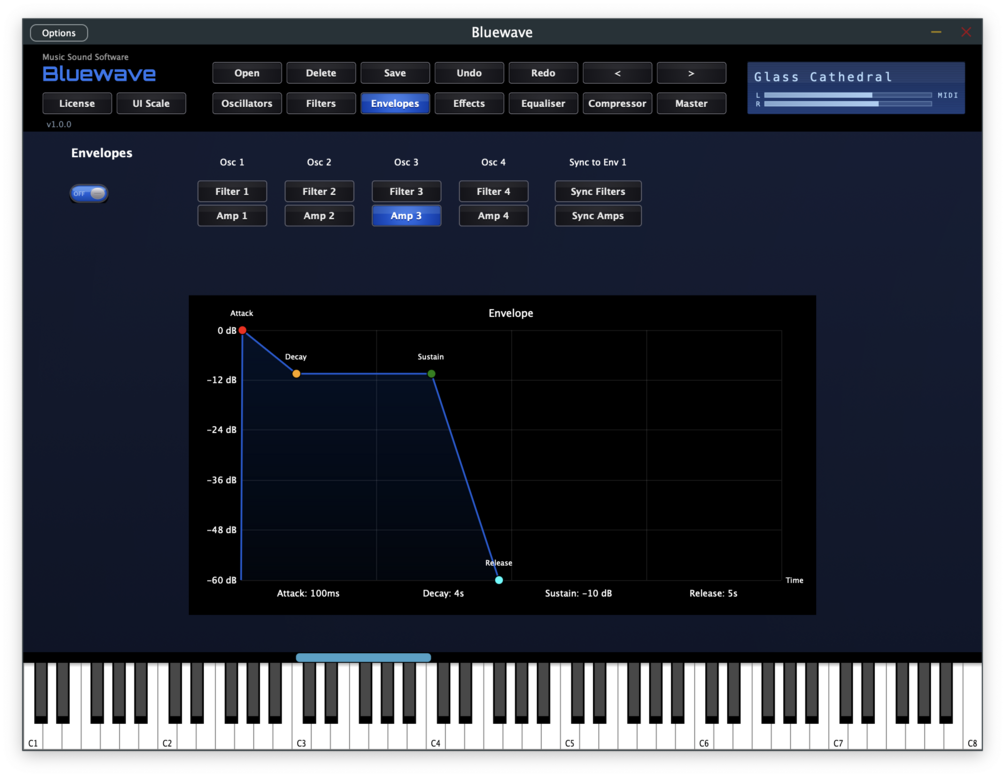Go to next preset with > button
1005x777 pixels.
coord(691,73)
